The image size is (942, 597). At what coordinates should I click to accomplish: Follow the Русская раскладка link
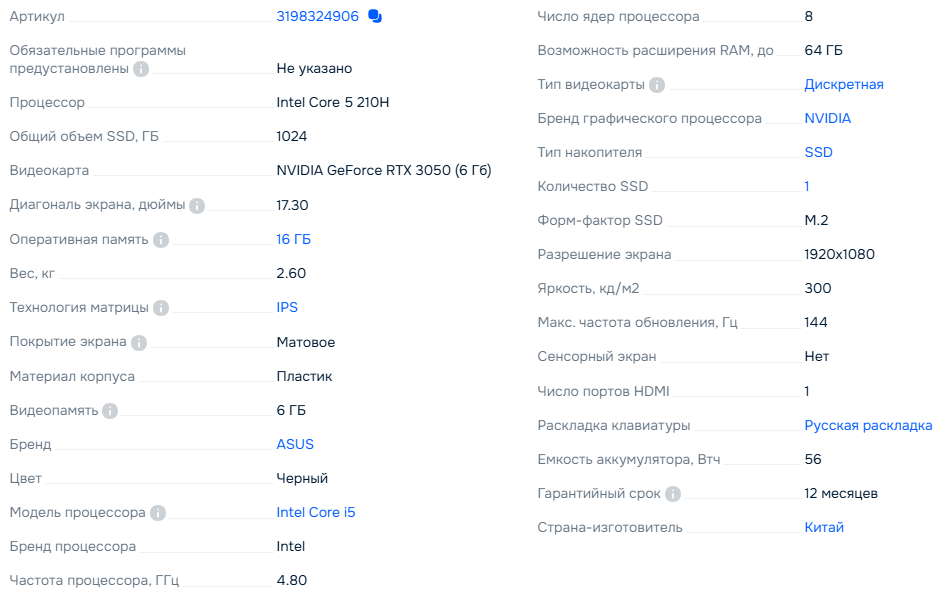point(868,425)
